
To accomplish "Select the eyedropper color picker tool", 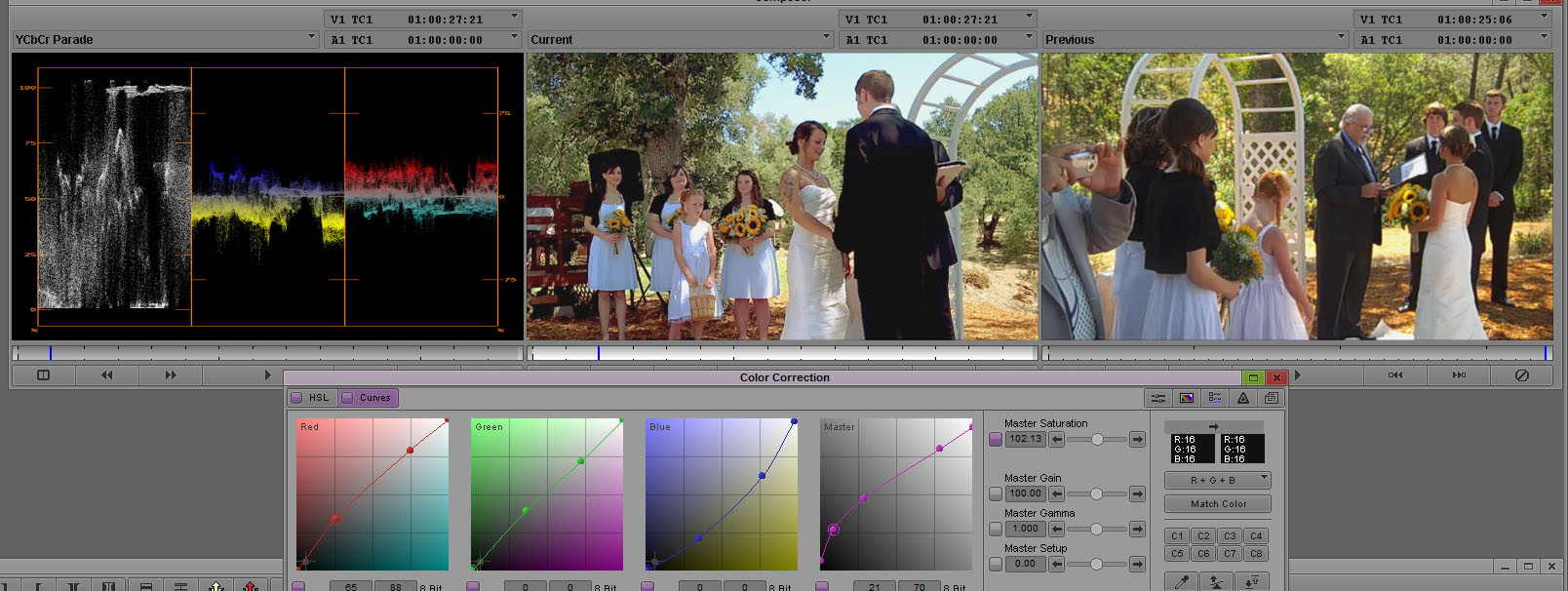I will [1182, 582].
